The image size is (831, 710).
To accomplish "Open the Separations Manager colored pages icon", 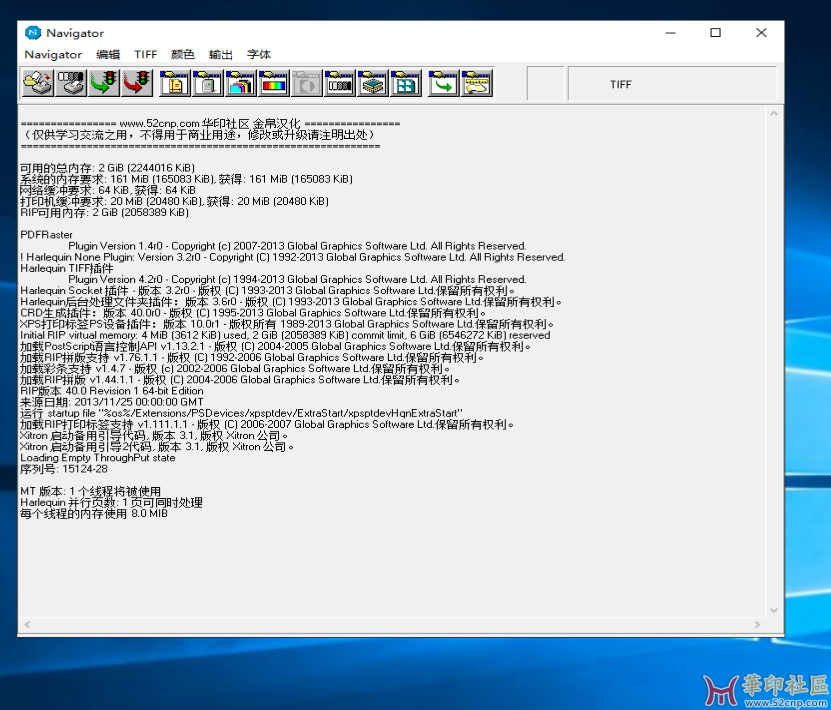I will [240, 83].
